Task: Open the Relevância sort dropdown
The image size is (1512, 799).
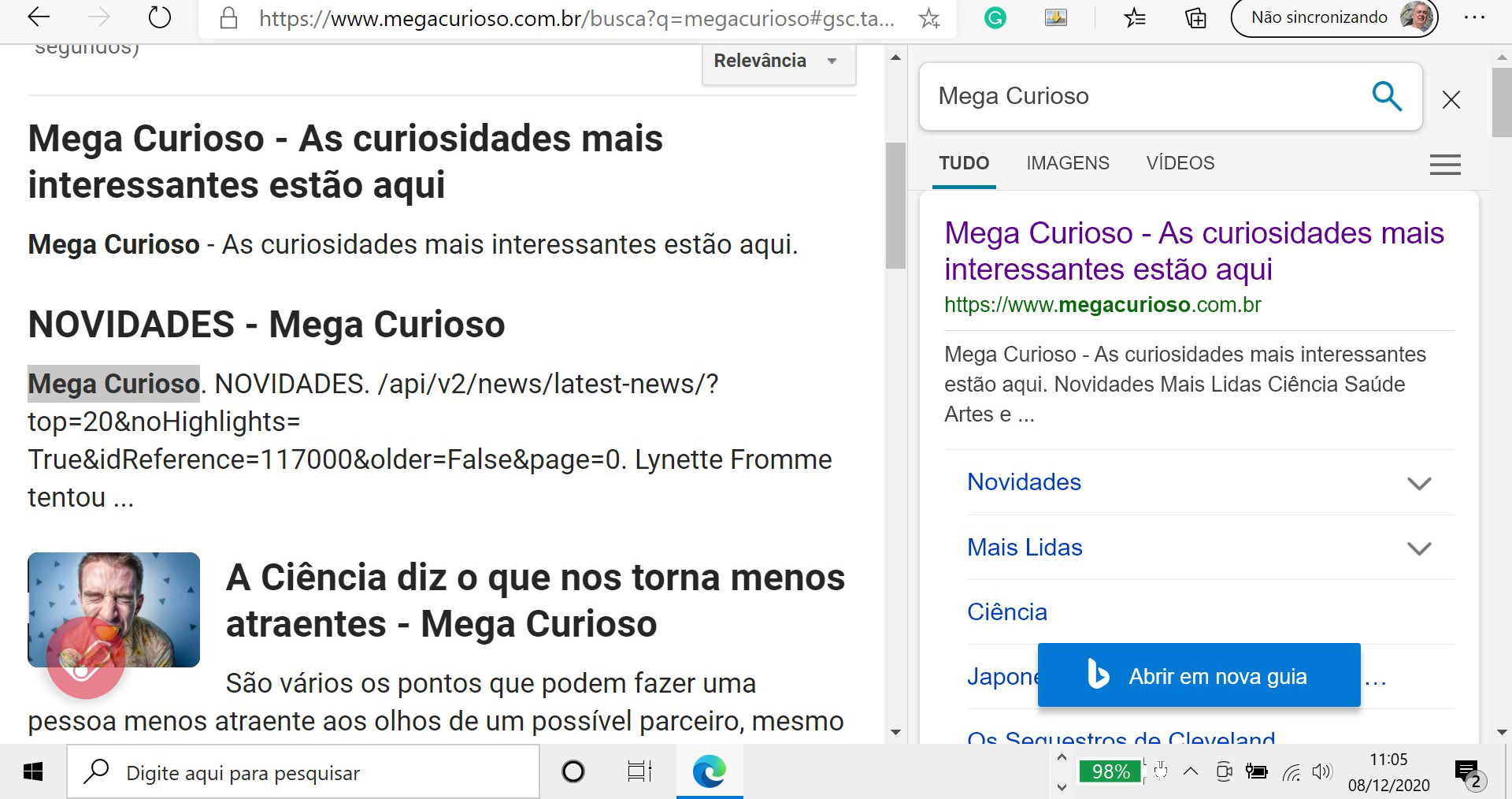Action: tap(778, 61)
